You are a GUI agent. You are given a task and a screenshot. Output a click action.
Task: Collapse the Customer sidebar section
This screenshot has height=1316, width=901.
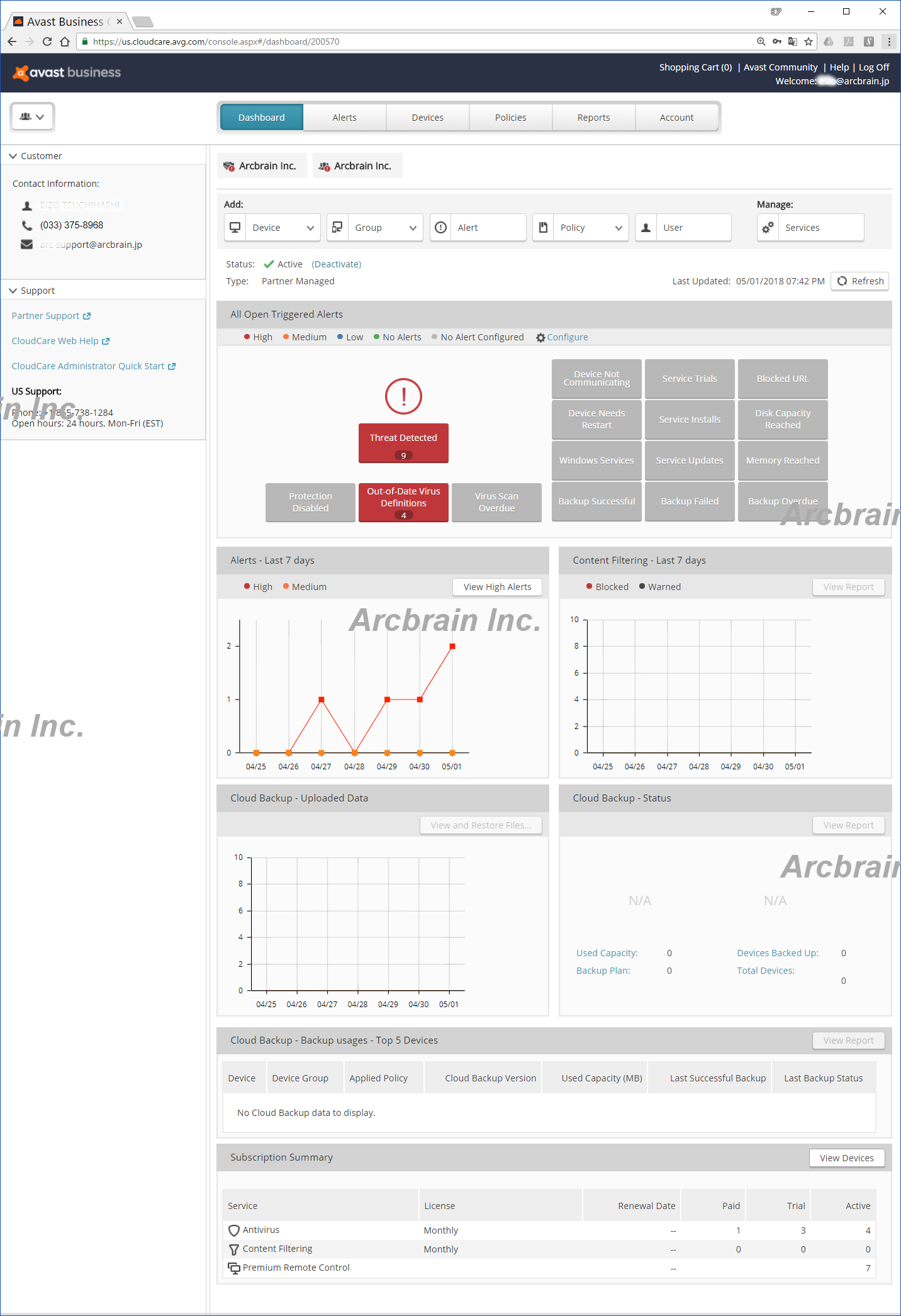(x=13, y=156)
